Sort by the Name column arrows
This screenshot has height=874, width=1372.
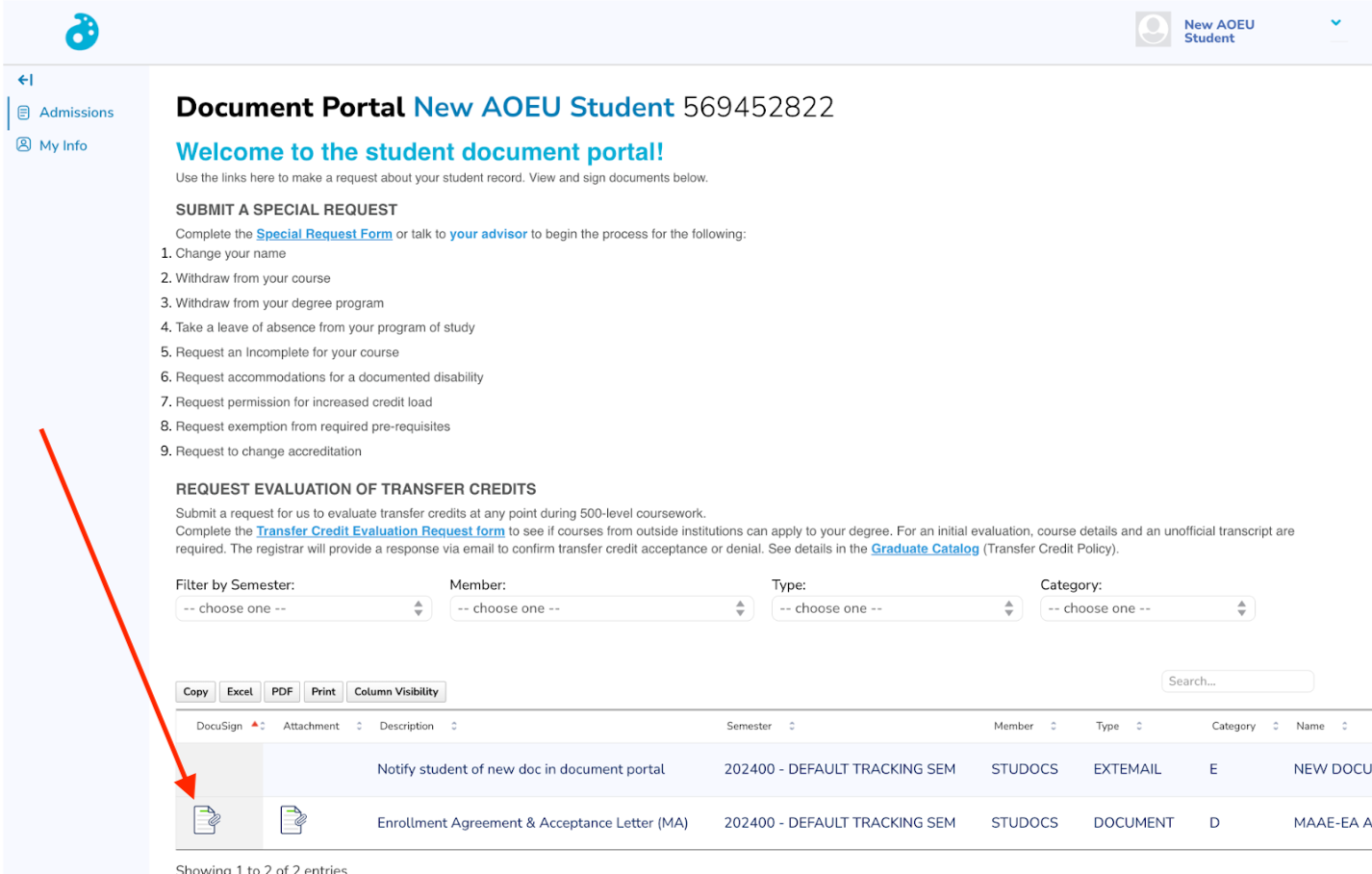(x=1345, y=726)
